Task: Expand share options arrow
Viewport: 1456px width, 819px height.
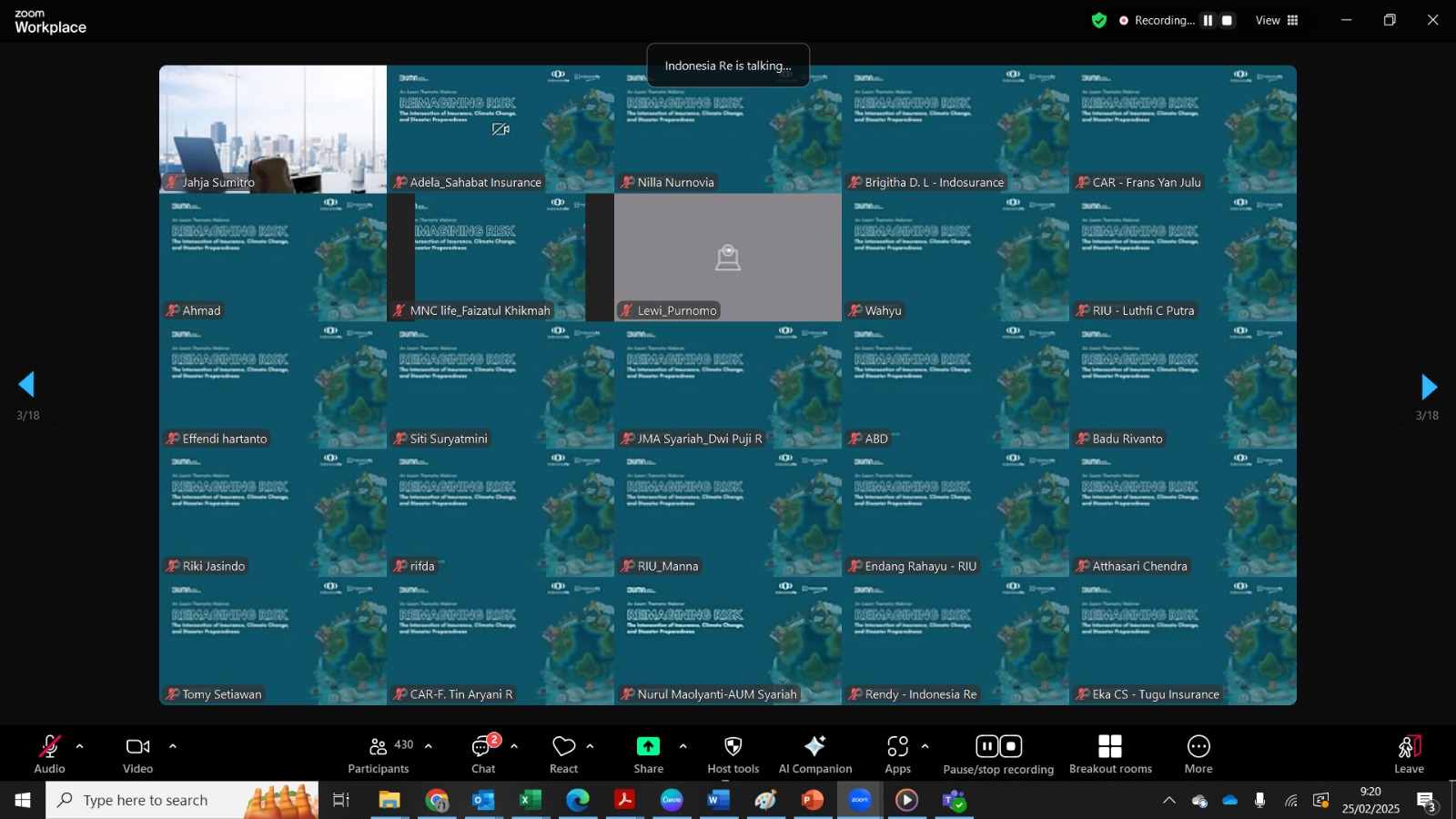Action: 683,746
